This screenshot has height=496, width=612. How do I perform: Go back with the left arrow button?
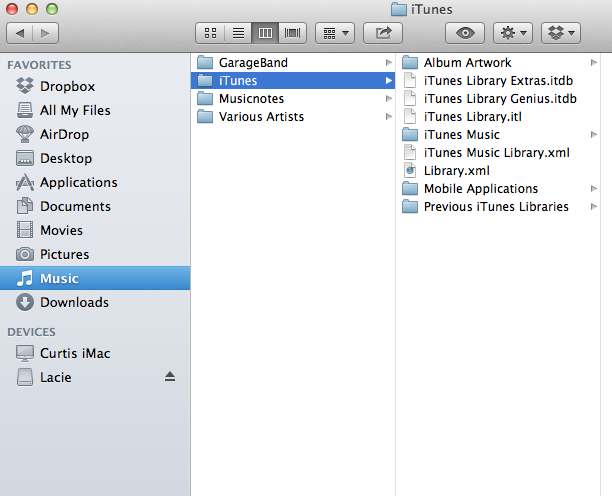(20, 33)
